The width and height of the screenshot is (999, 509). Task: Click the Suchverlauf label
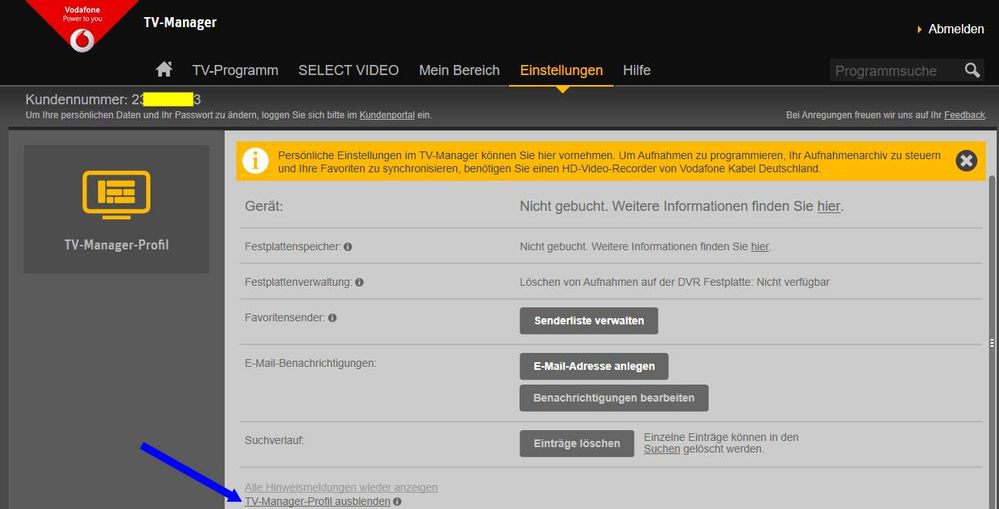[x=274, y=440]
